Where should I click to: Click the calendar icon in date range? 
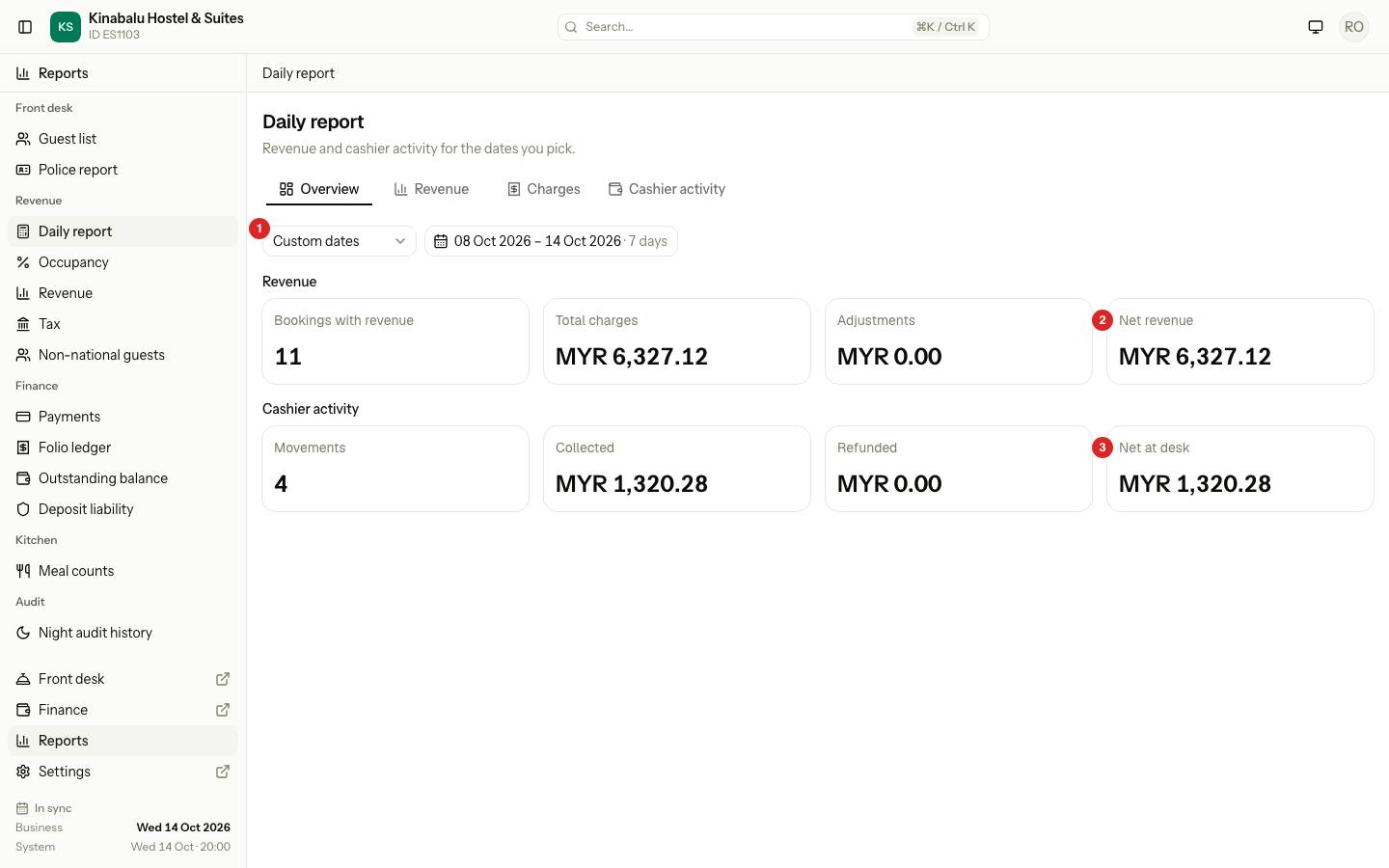441,241
